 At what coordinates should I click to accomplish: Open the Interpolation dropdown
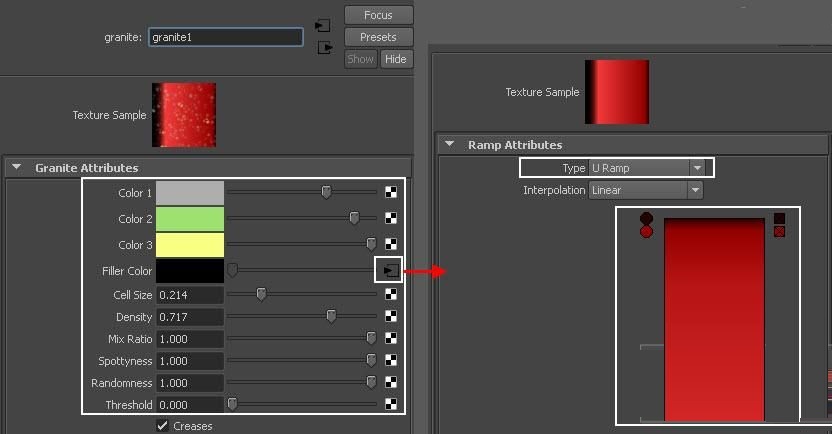pyautogui.click(x=645, y=190)
